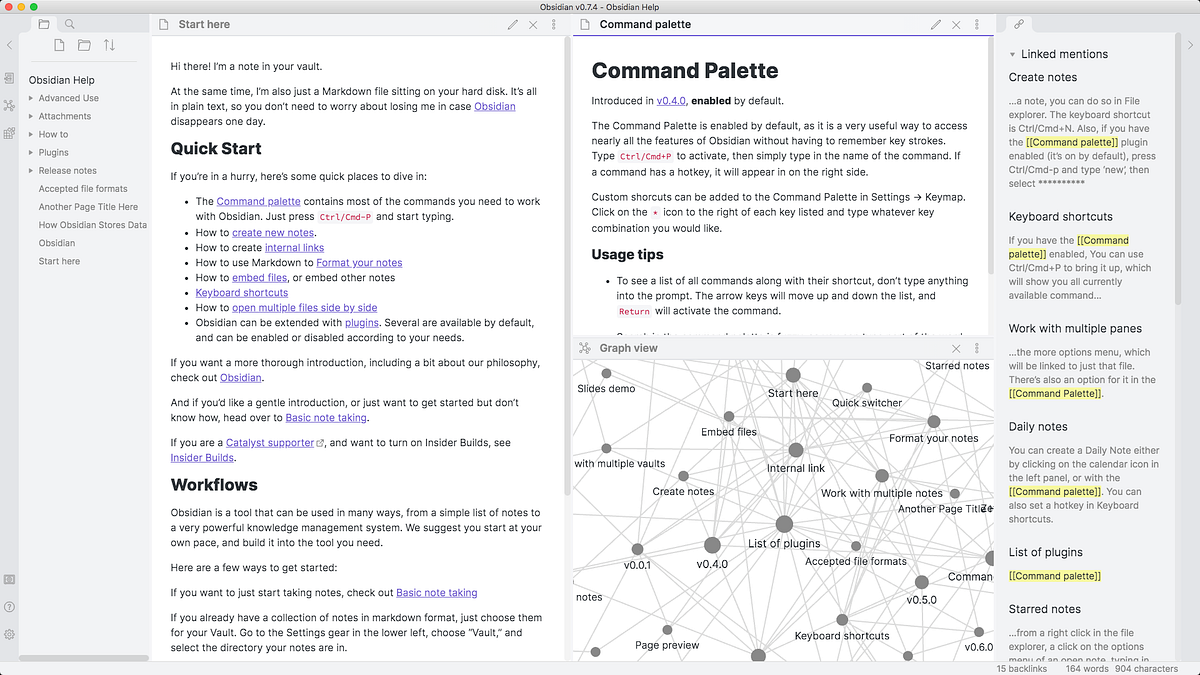Toggle edit mode with the pencil on Start here
Viewport: 1200px width, 675px height.
coord(513,24)
